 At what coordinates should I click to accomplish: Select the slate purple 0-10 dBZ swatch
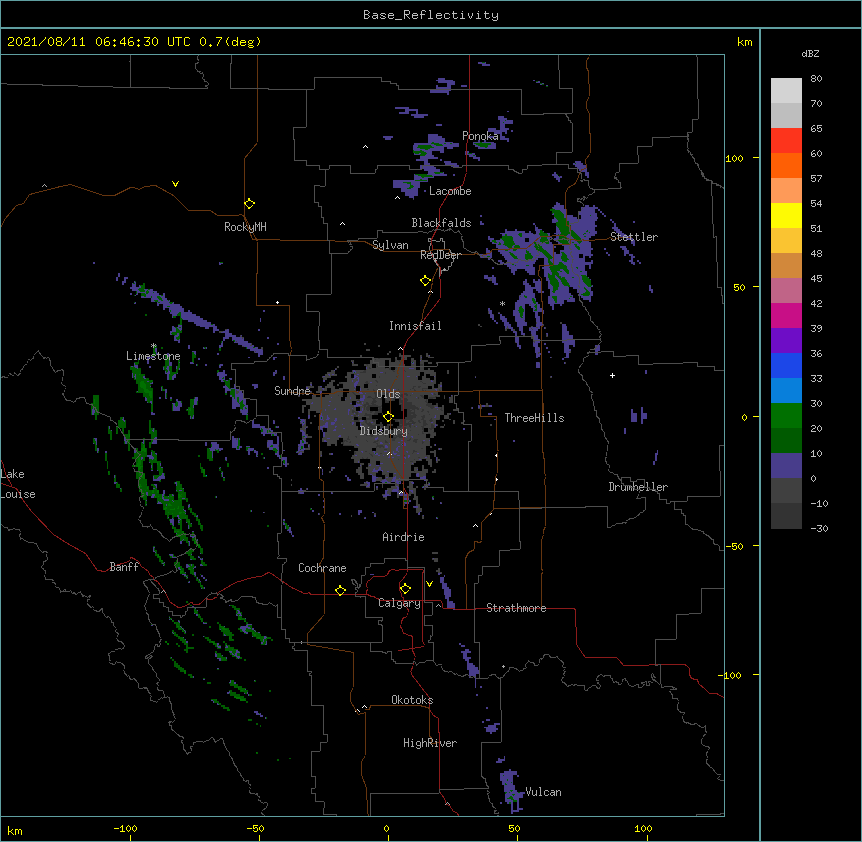click(x=786, y=466)
